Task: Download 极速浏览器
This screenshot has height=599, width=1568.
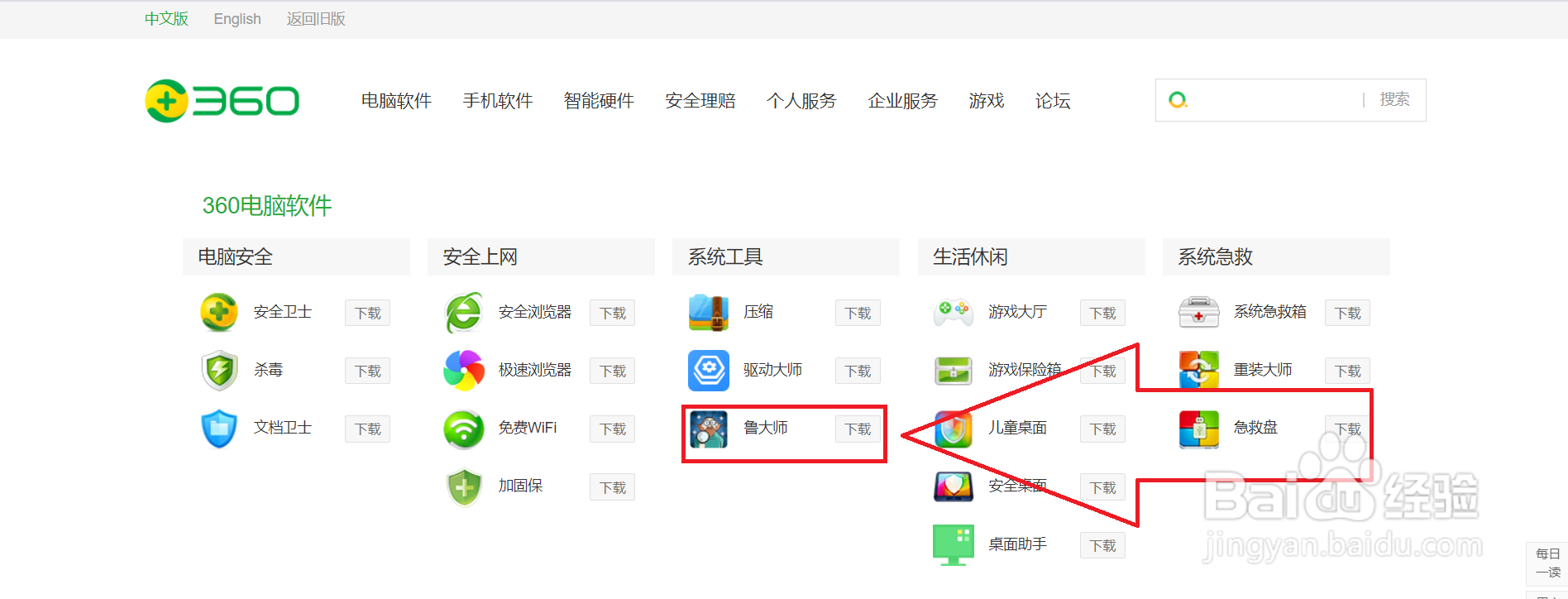Action: 612,371
